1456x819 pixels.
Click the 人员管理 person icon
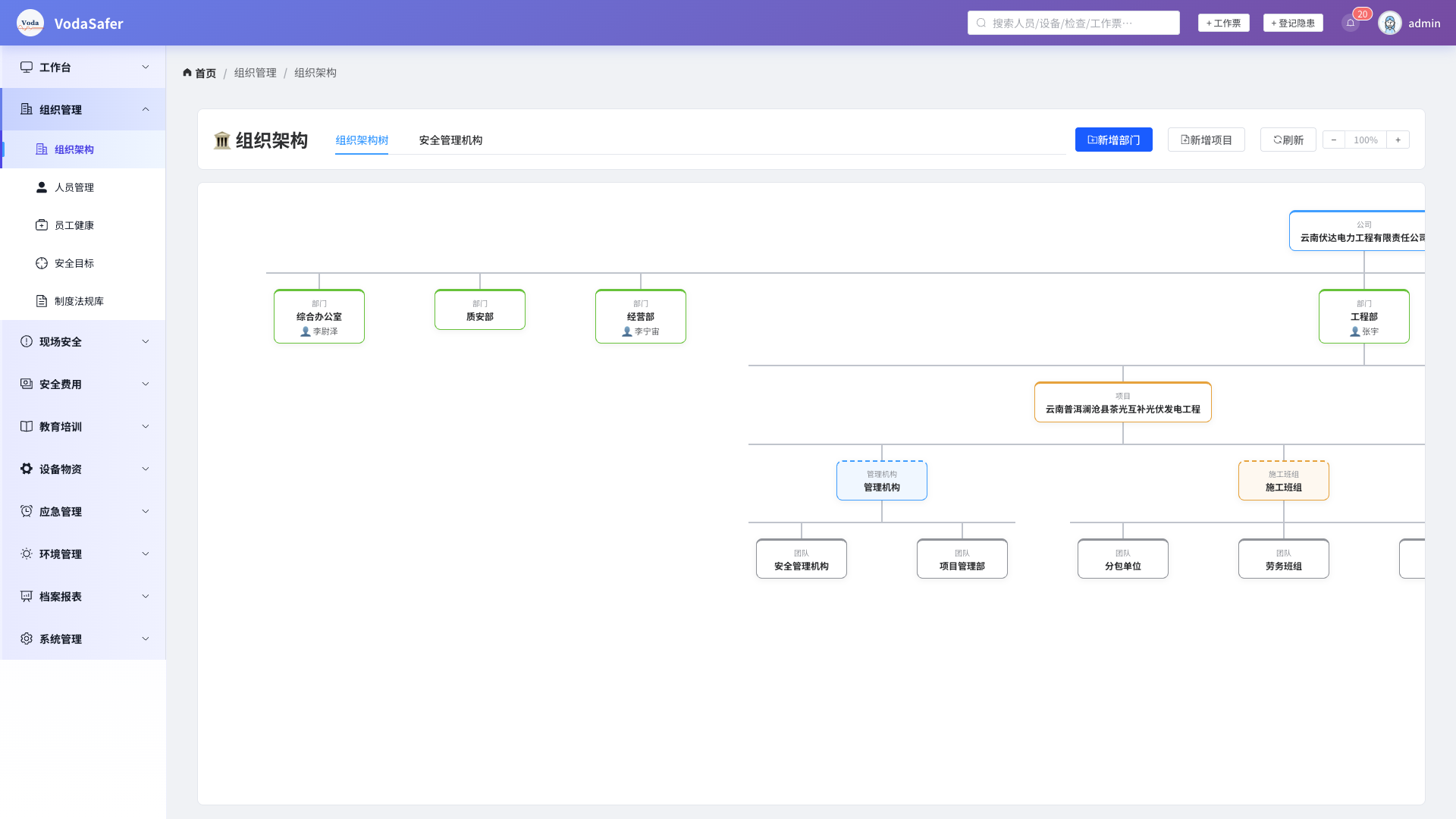(42, 187)
